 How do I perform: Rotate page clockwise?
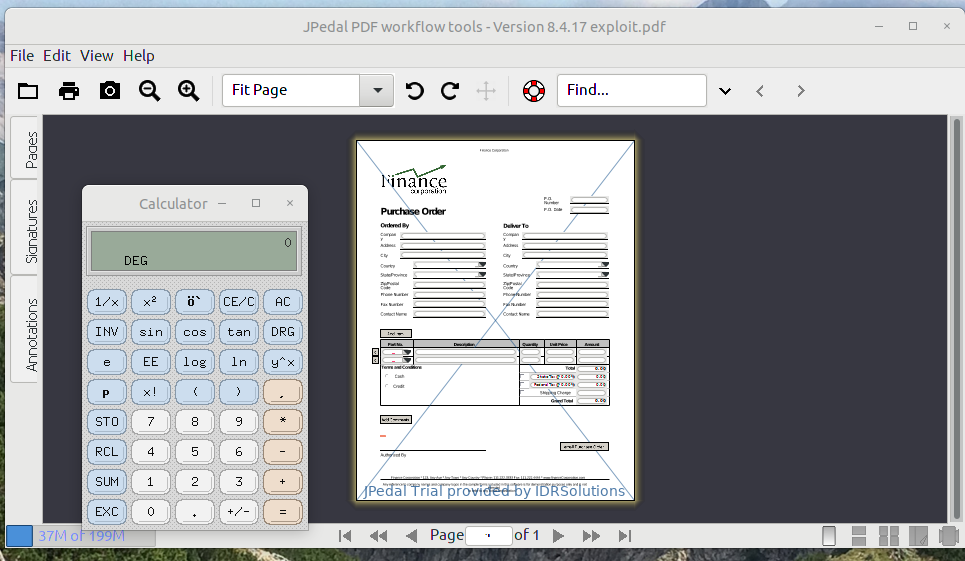coord(450,91)
